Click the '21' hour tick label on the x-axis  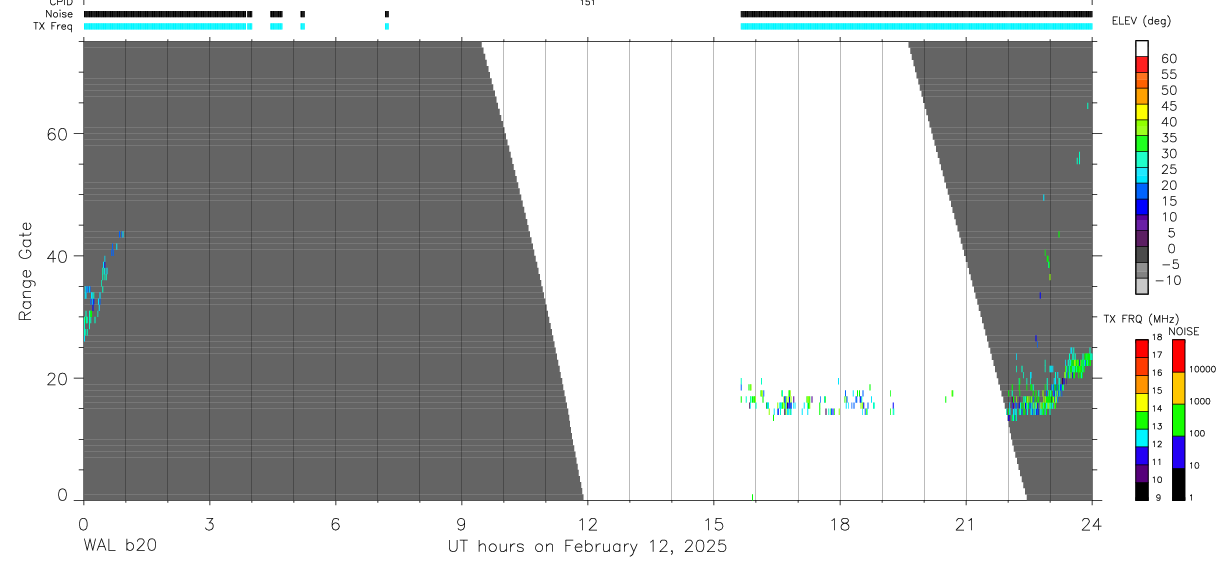pyautogui.click(x=966, y=523)
